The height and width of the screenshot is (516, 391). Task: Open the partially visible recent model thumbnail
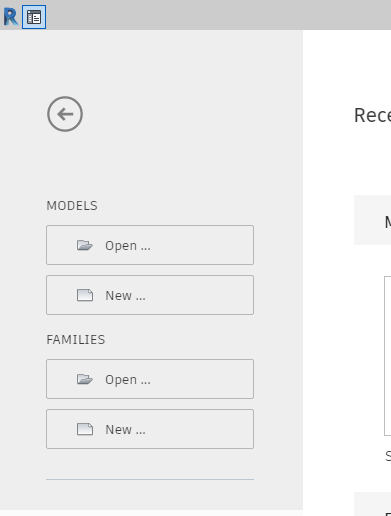(x=387, y=356)
